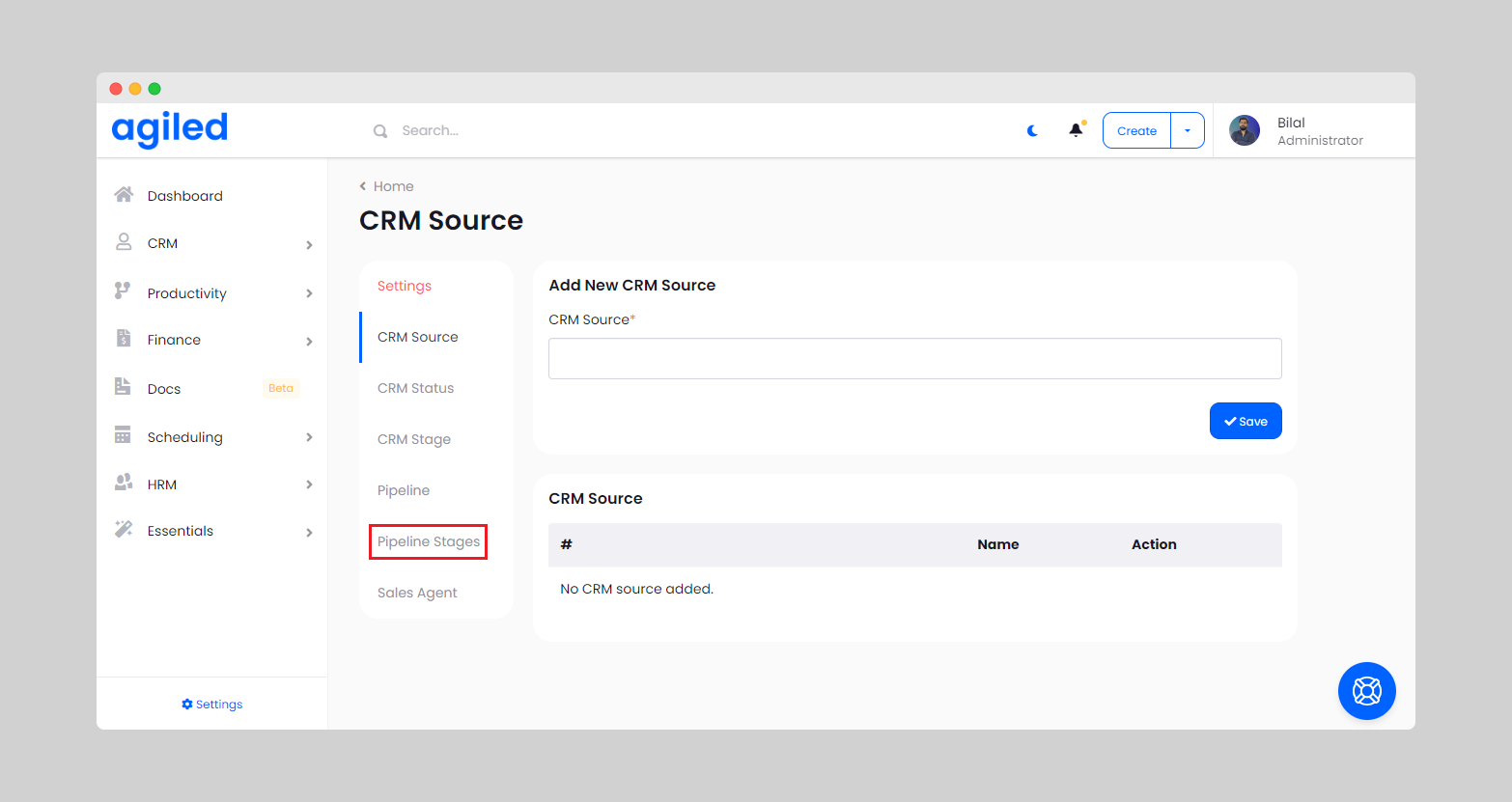
Task: Open the help lifebuoy widget
Action: pyautogui.click(x=1366, y=691)
